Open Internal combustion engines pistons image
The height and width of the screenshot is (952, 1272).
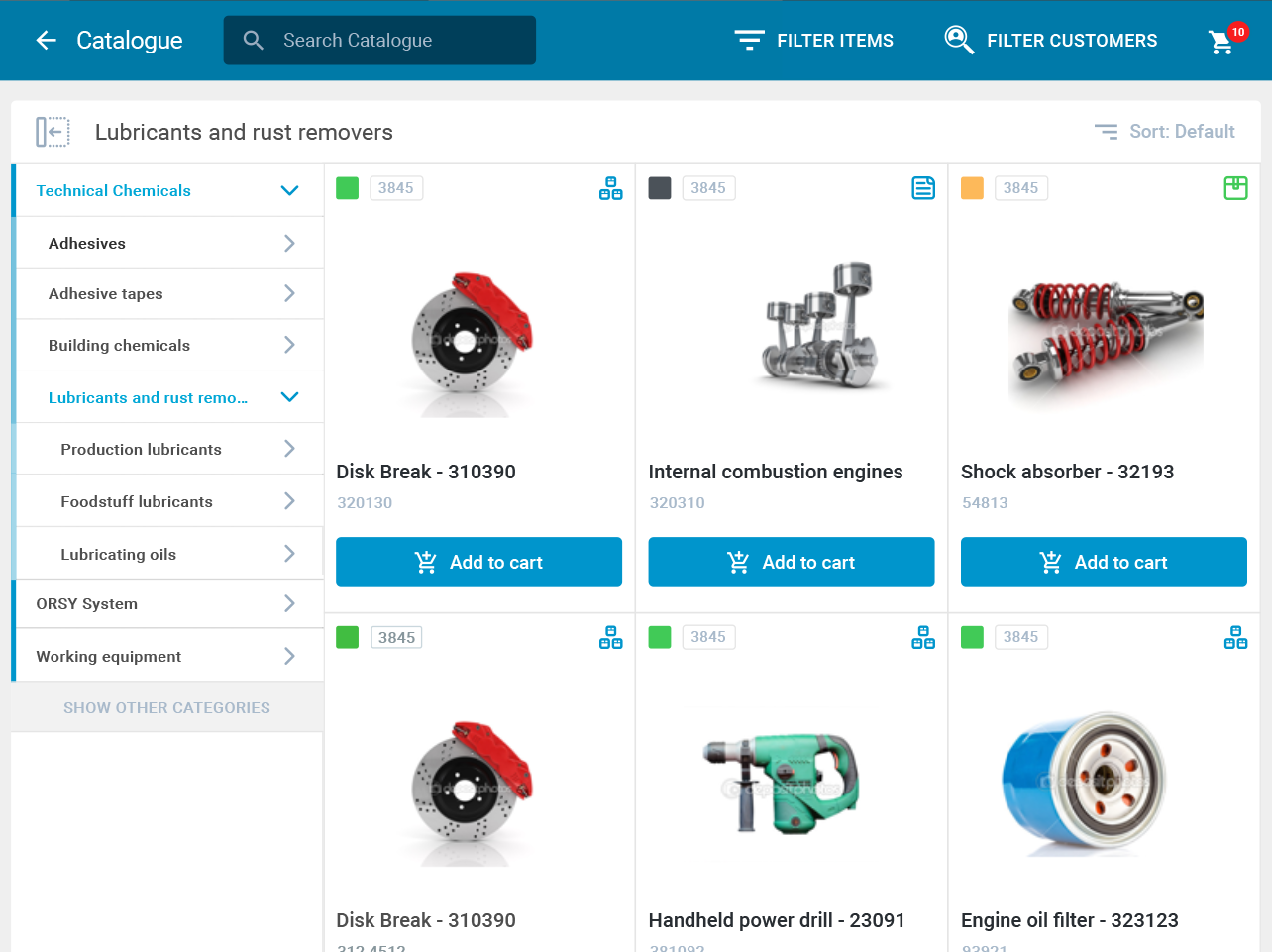(819, 326)
